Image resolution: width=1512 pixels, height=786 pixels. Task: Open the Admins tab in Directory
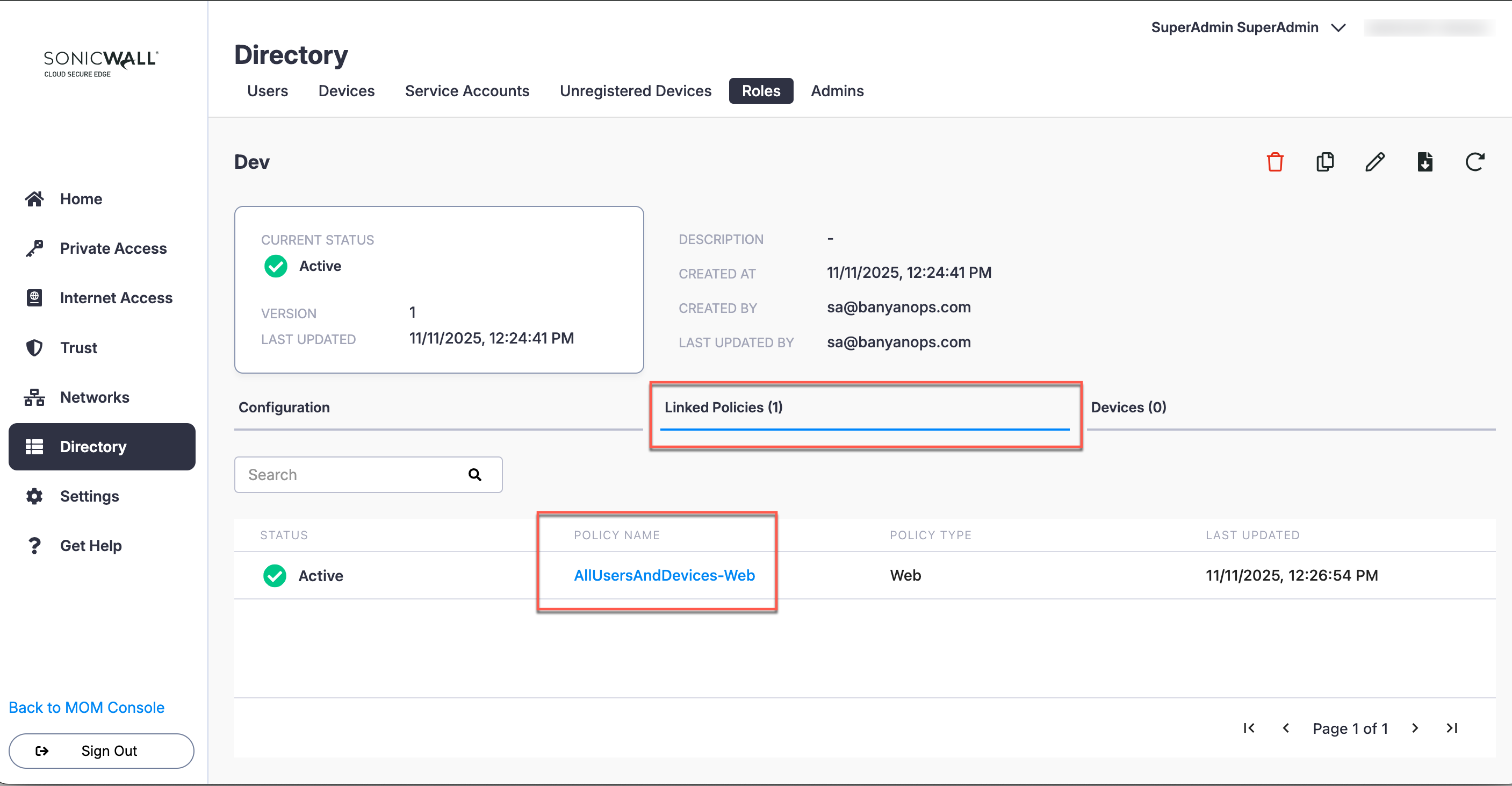(x=837, y=91)
